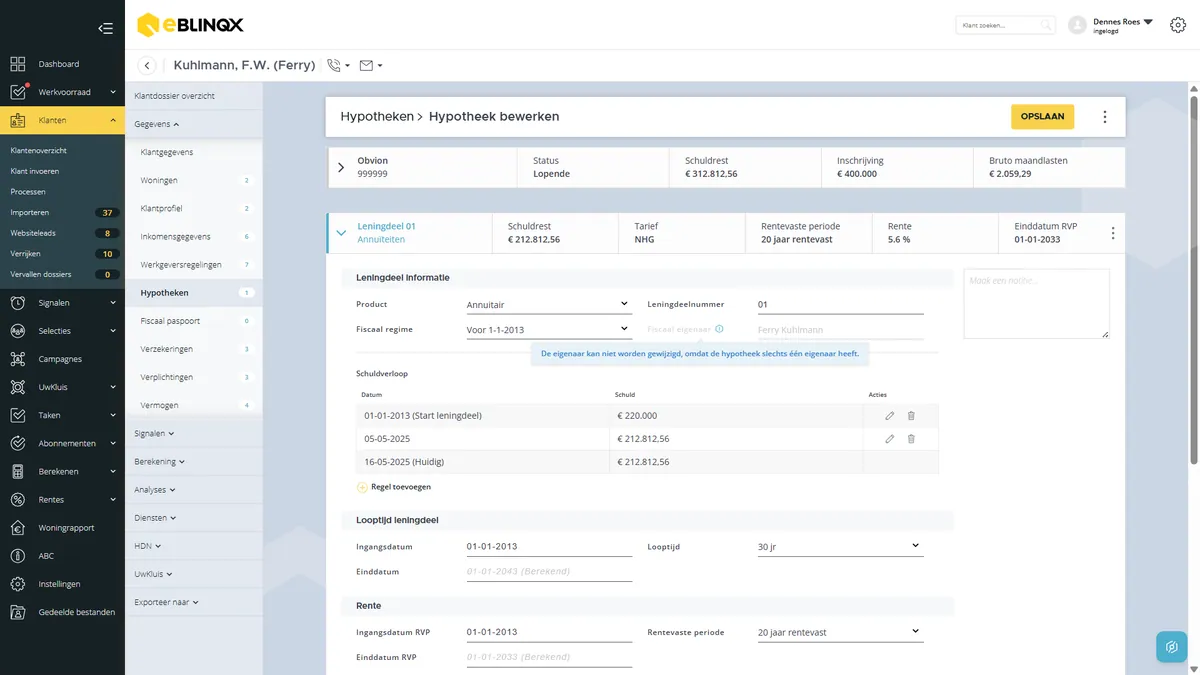Open the Product dropdown showing Annuitair
Screen dimensions: 1200x675
(x=548, y=304)
